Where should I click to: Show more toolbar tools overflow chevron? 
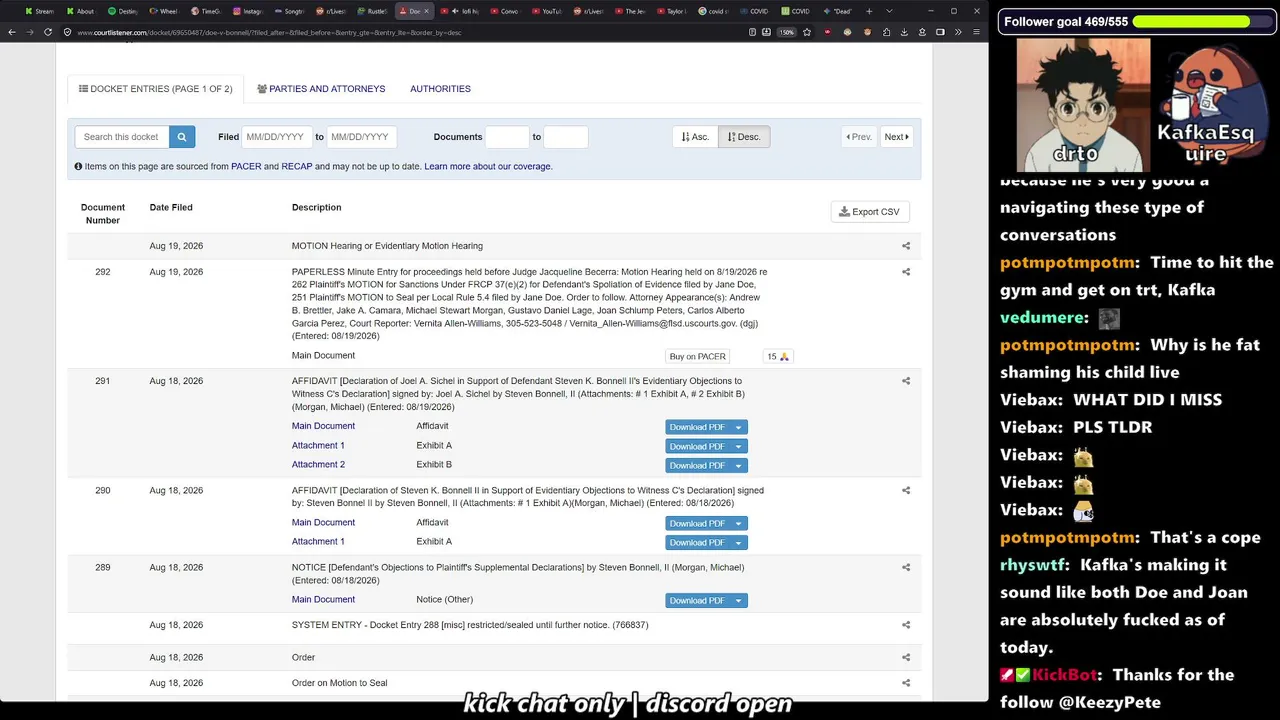(x=958, y=32)
